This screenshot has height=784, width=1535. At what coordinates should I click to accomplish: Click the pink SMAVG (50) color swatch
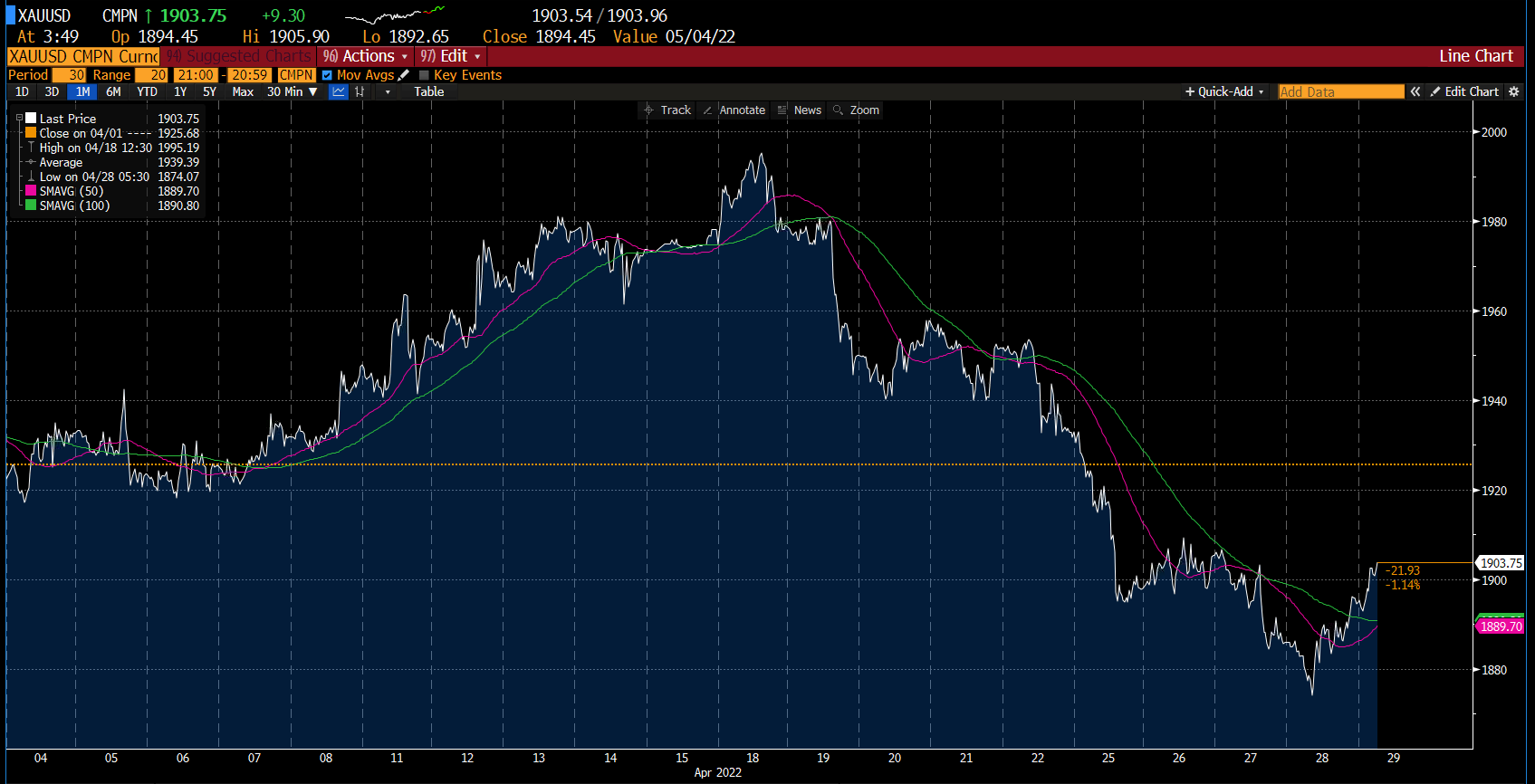31,191
